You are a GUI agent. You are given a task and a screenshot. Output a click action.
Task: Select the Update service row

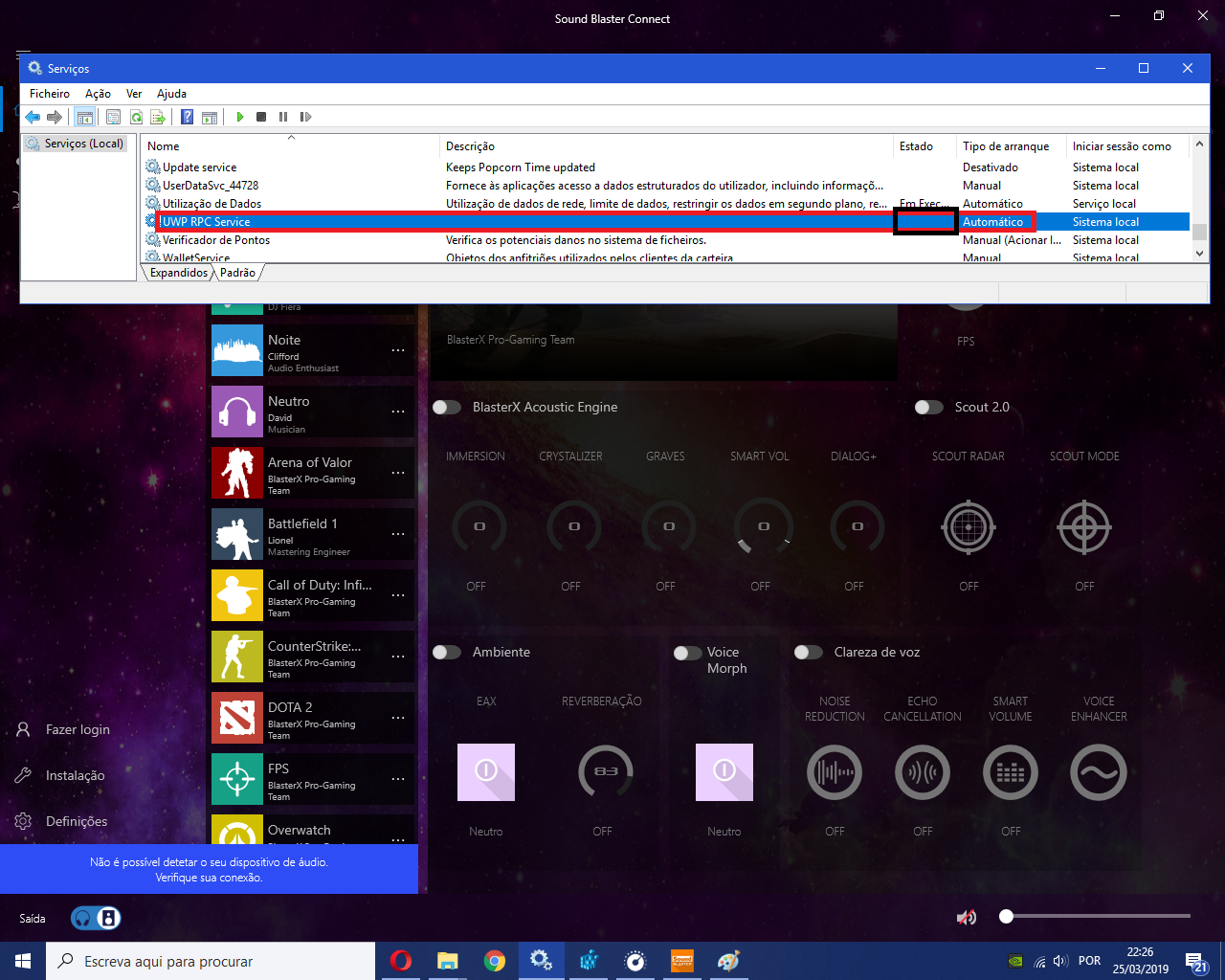pyautogui.click(x=666, y=167)
